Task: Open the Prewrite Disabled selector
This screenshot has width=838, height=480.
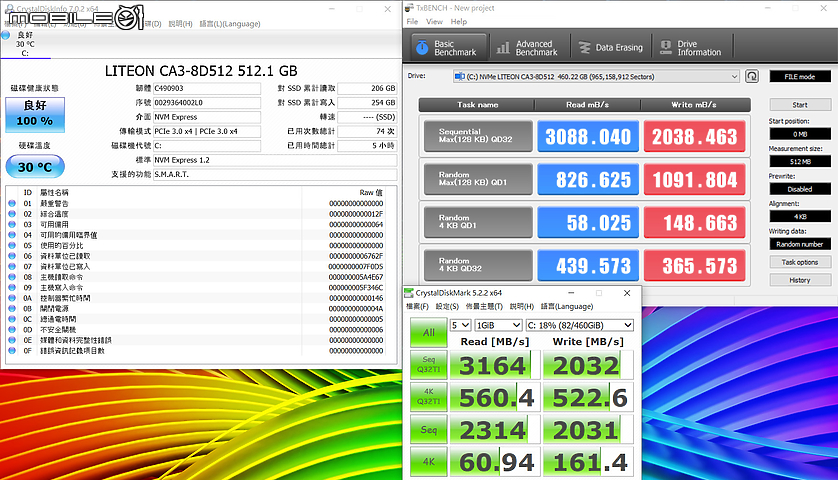Action: (800, 189)
